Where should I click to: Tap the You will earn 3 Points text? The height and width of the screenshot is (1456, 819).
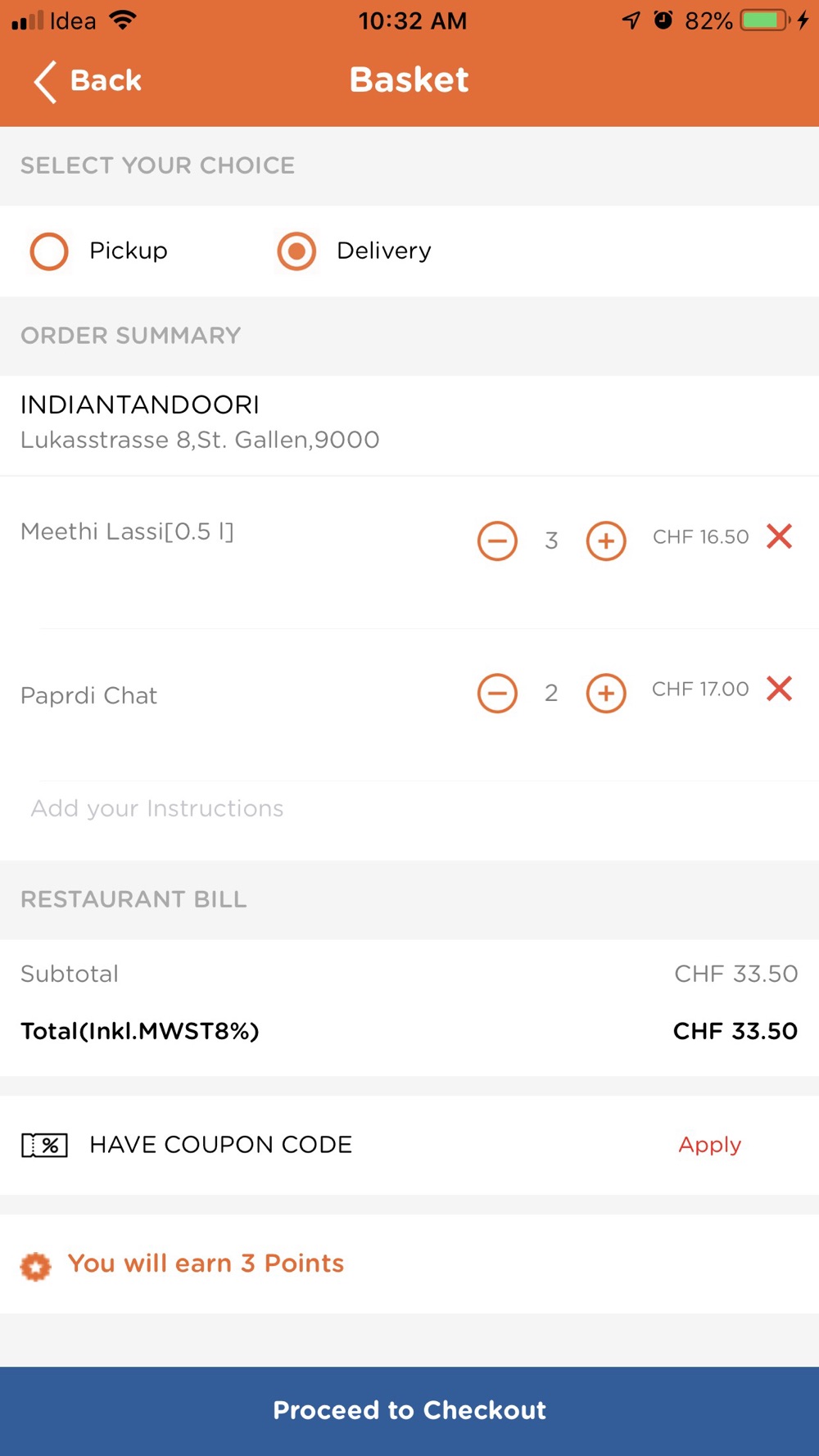point(206,1264)
